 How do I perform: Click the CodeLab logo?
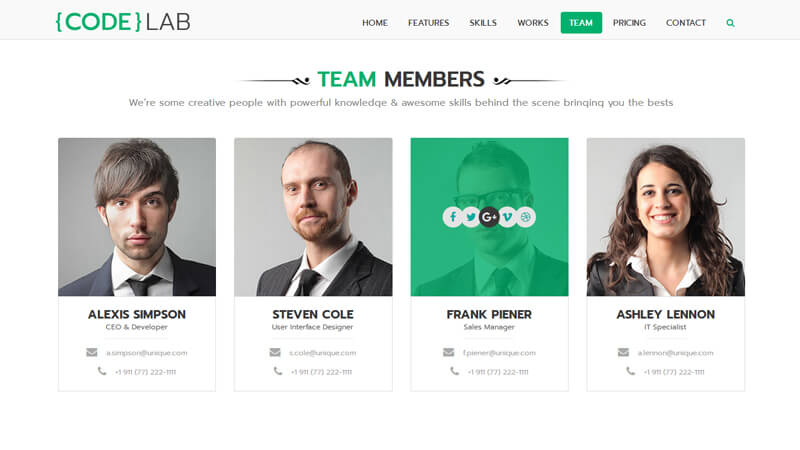click(x=123, y=22)
